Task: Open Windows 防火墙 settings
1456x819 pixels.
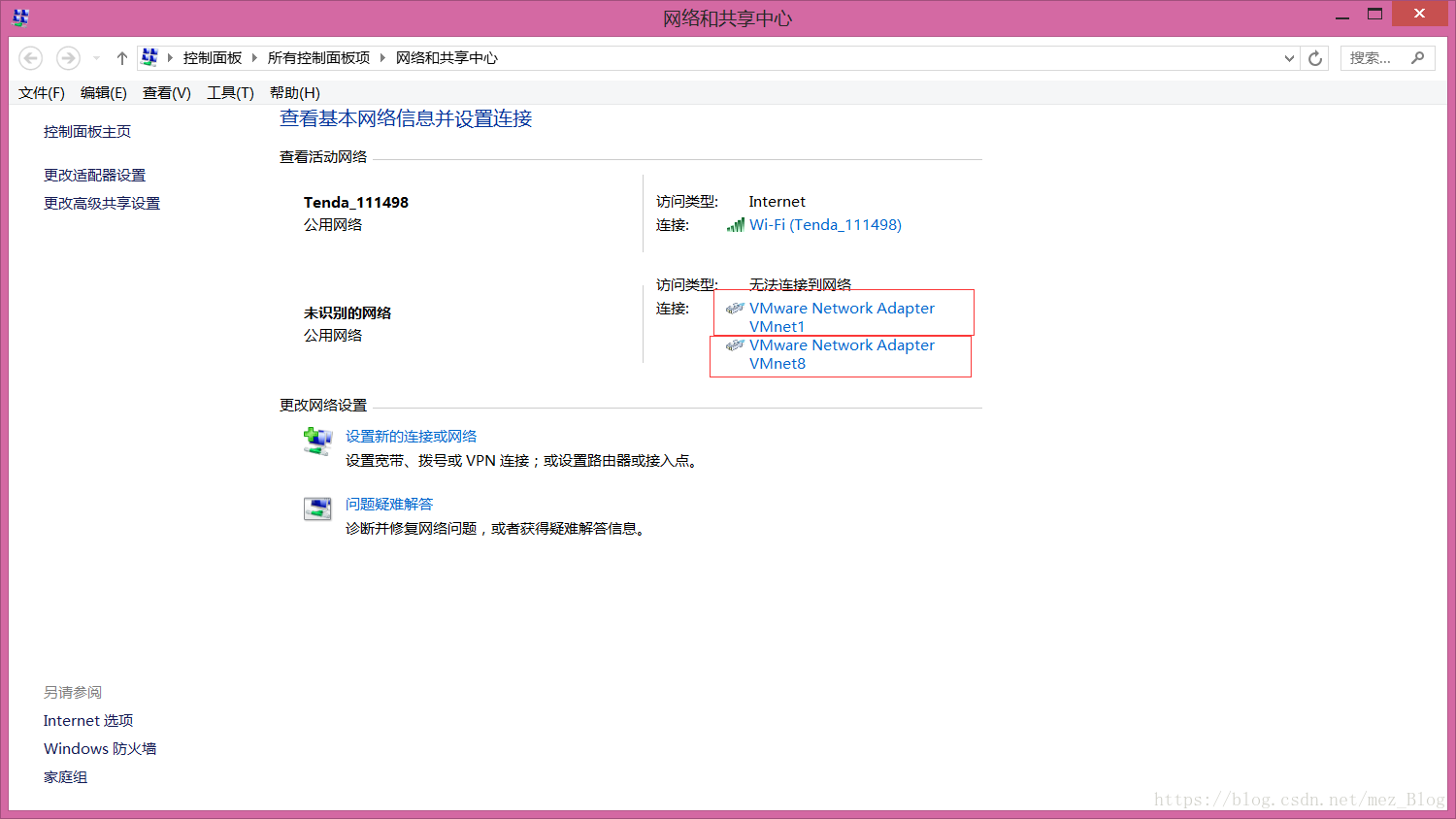Action: (99, 748)
